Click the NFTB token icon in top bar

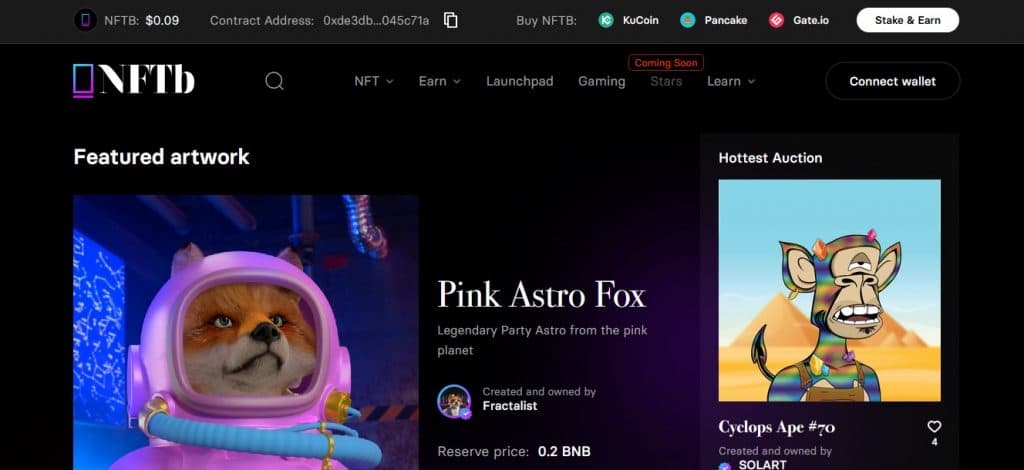click(x=85, y=20)
